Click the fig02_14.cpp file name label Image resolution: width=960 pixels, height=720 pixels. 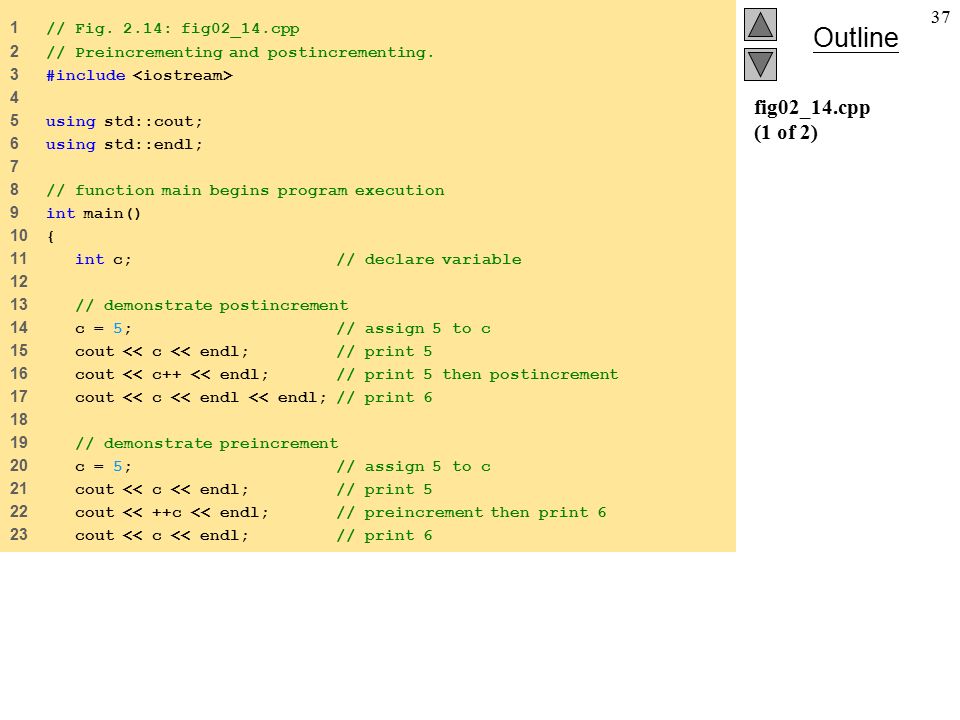pyautogui.click(x=812, y=108)
